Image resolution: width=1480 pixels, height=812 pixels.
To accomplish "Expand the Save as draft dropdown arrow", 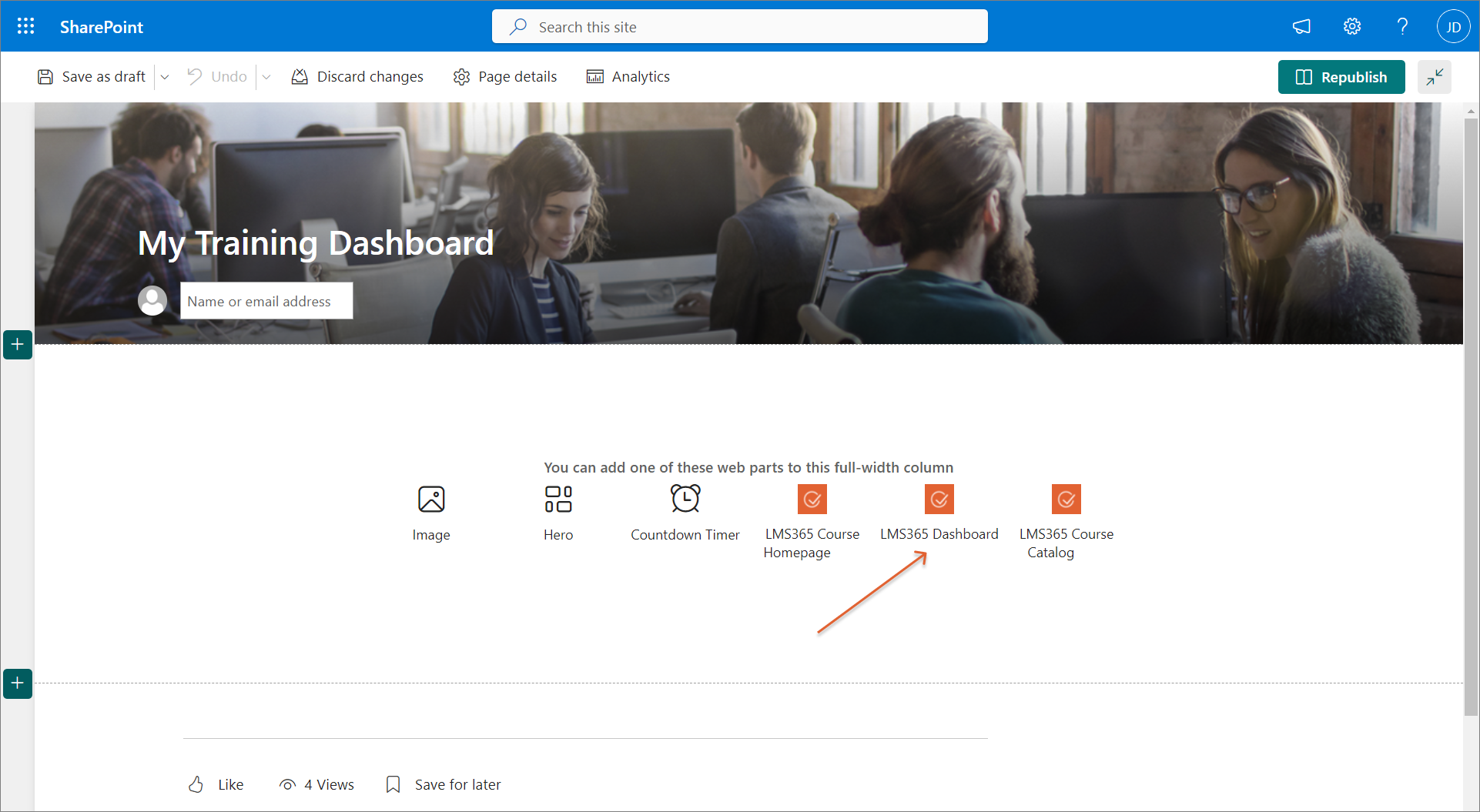I will [x=165, y=77].
